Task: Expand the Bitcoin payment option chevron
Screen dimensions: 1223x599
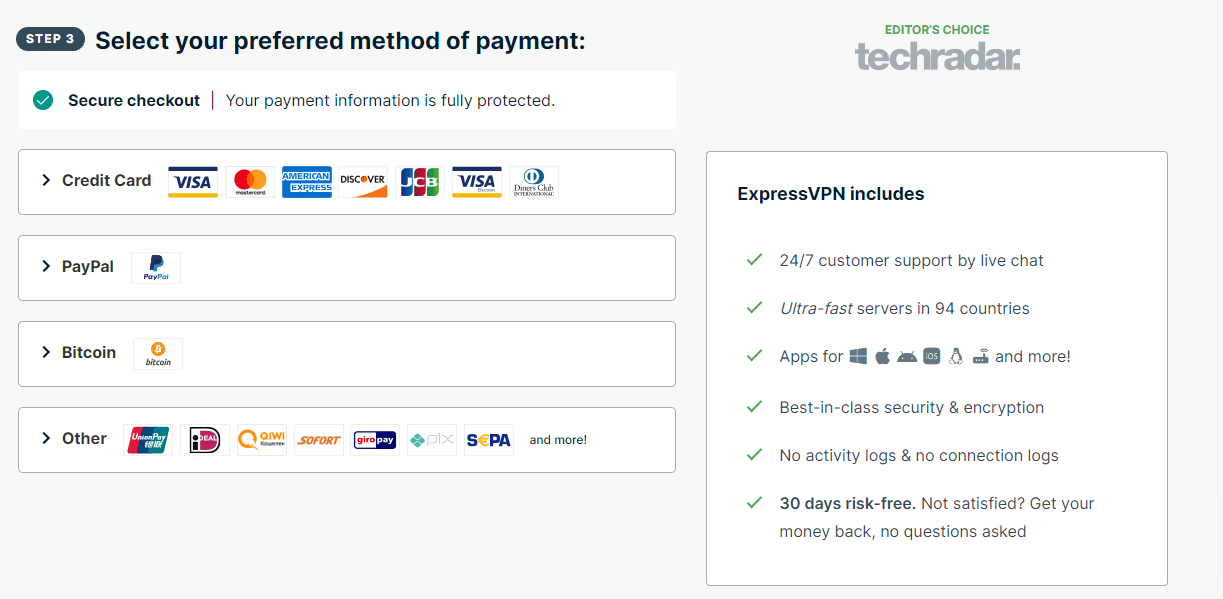Action: (46, 352)
